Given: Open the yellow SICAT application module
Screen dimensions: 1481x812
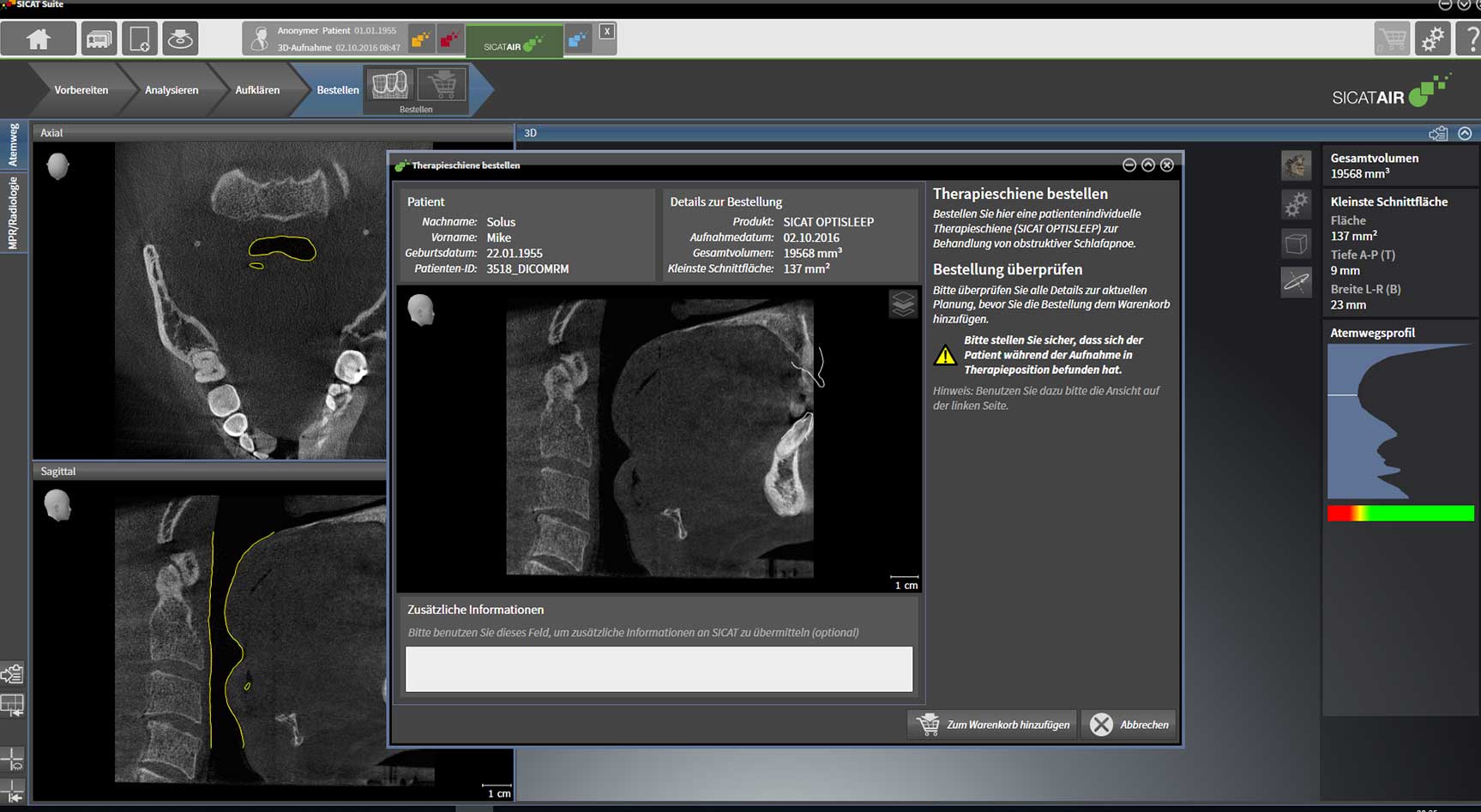Looking at the screenshot, I should click(x=420, y=39).
